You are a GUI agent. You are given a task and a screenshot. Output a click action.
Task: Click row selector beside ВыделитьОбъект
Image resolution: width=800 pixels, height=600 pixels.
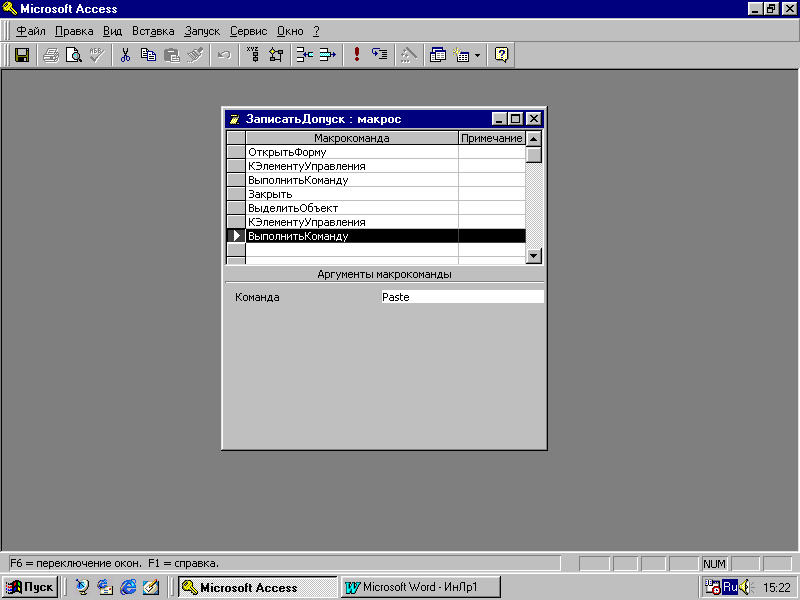[x=236, y=208]
